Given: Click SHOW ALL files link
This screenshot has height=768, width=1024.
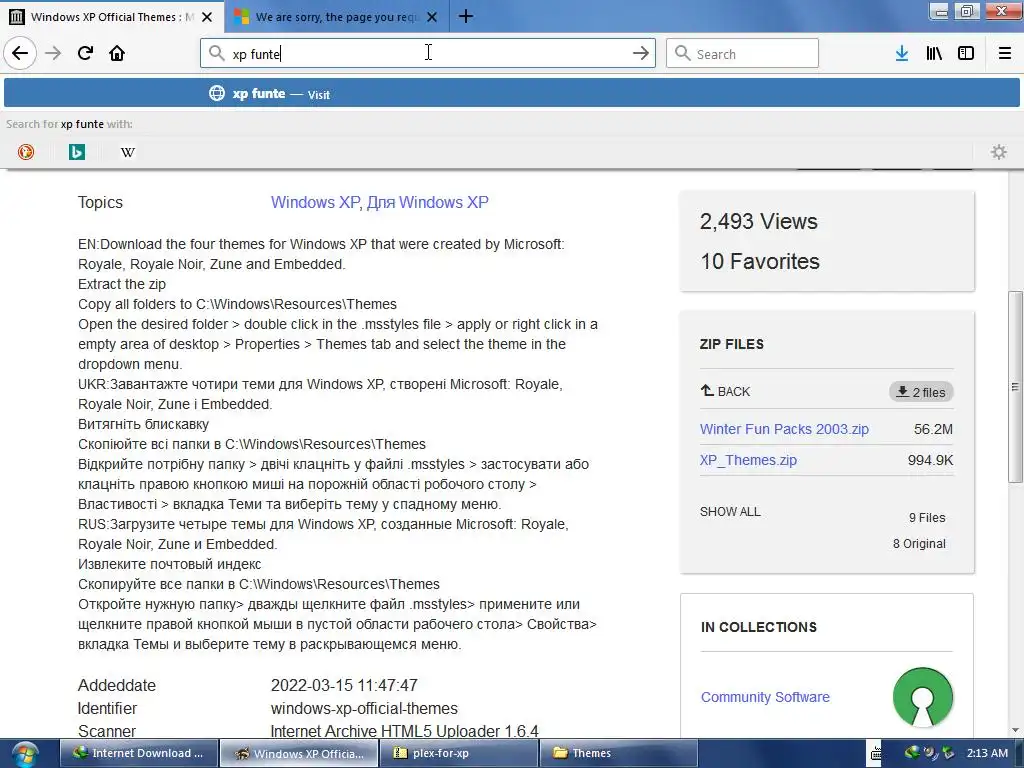Looking at the screenshot, I should (x=730, y=511).
